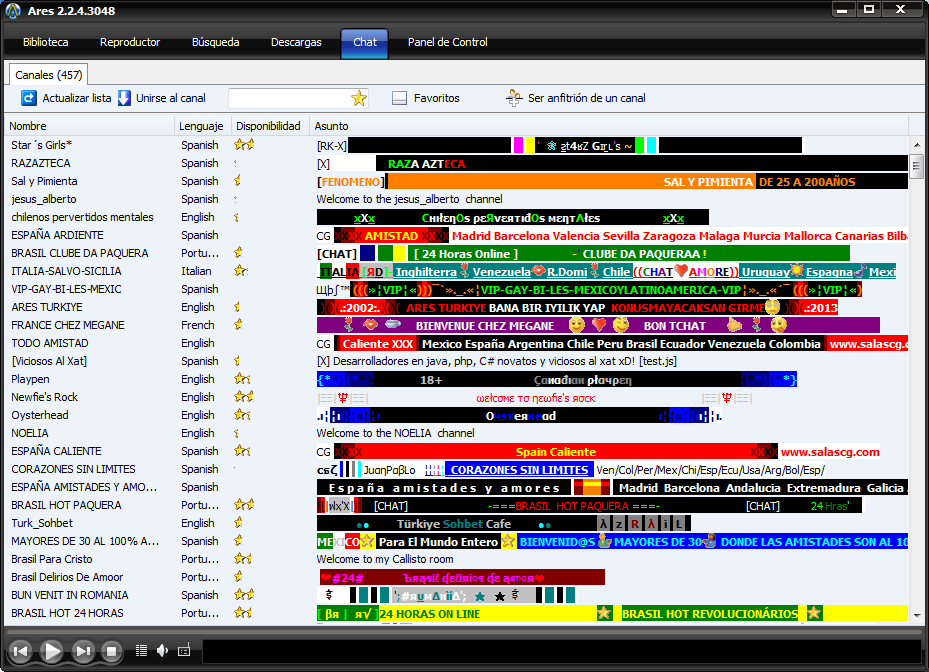Select the Chat tab

[x=365, y=43]
